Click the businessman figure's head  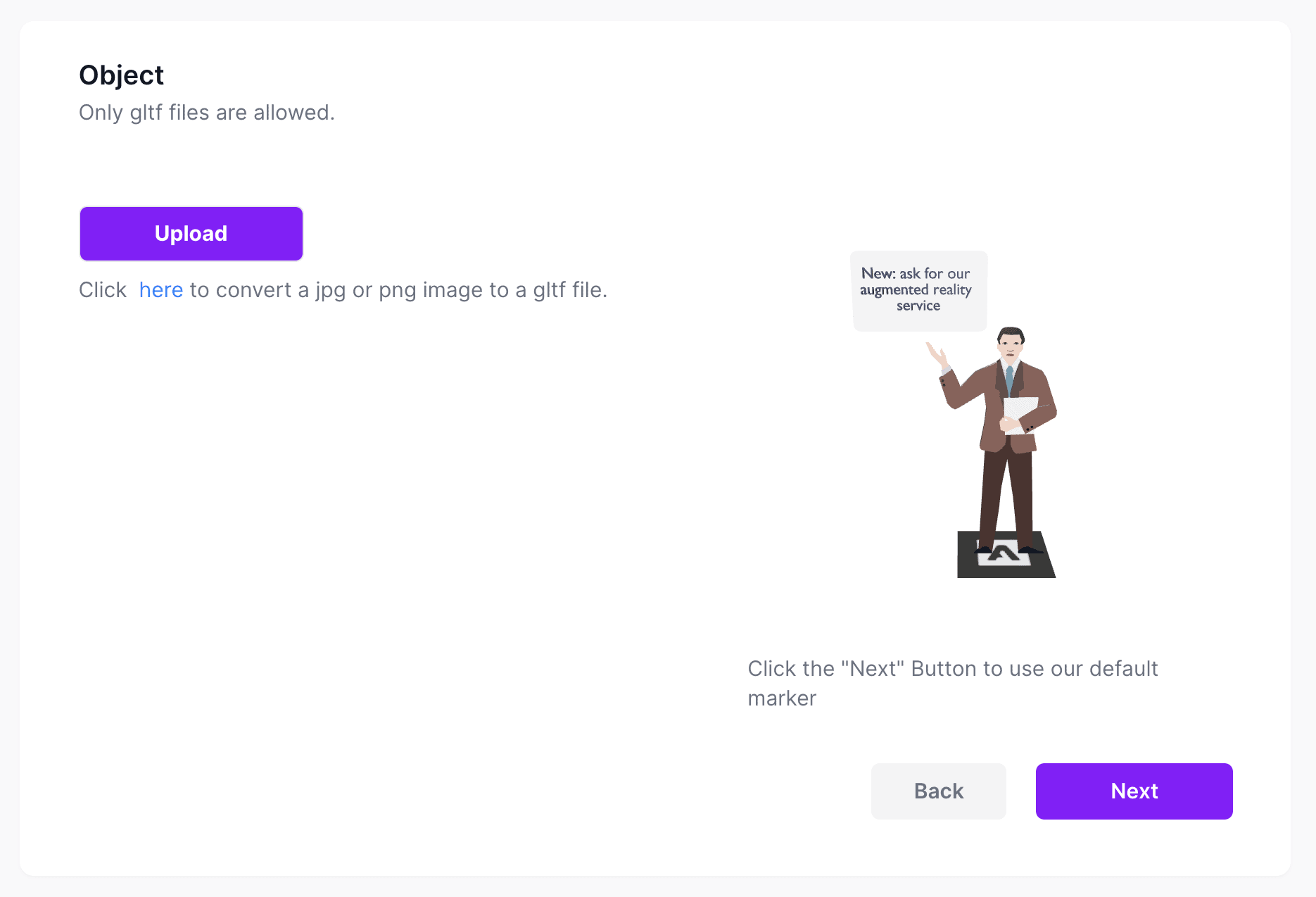(1011, 342)
